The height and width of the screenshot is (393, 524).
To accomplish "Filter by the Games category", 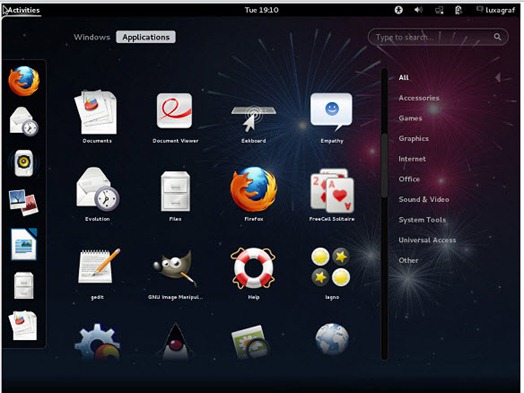I will 410,118.
